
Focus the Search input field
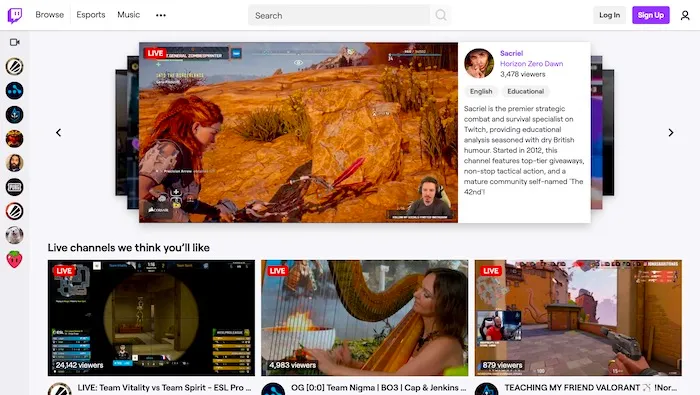pos(339,15)
